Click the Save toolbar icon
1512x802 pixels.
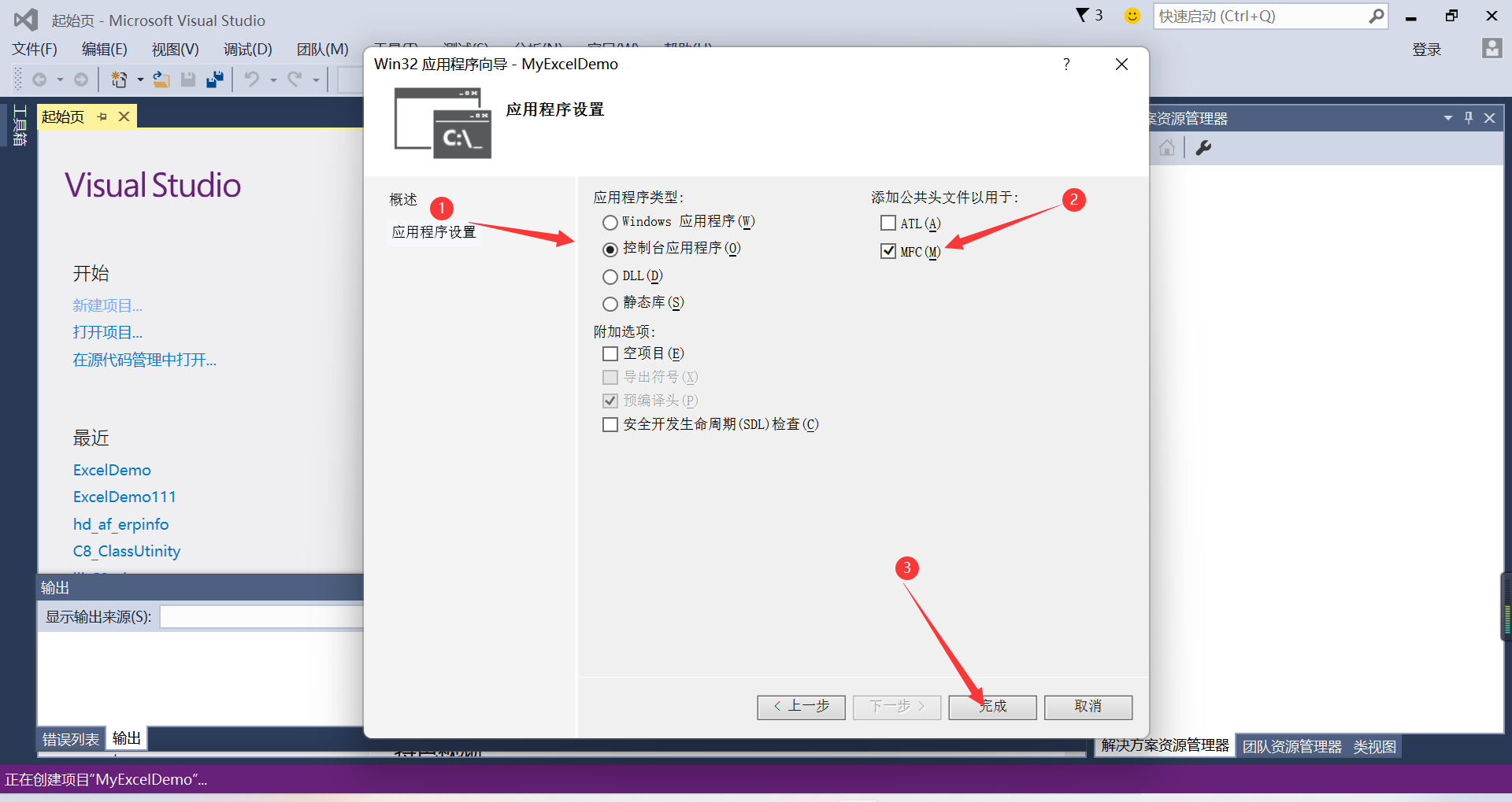pyautogui.click(x=188, y=79)
